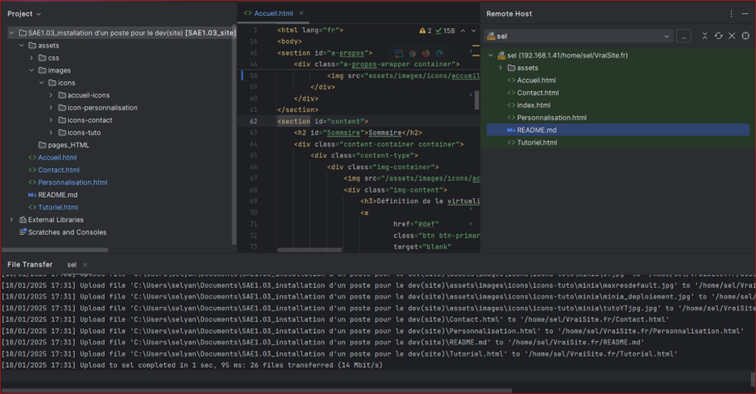The image size is (756, 394).
Task: Expand the accueil-icons folder
Action: tap(51, 95)
